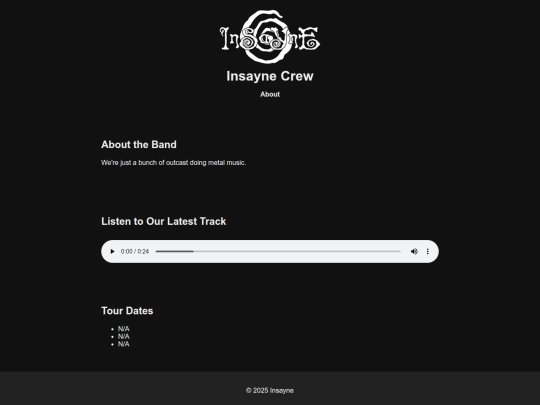
Task: Select the third N/A tour date
Action: (124, 344)
